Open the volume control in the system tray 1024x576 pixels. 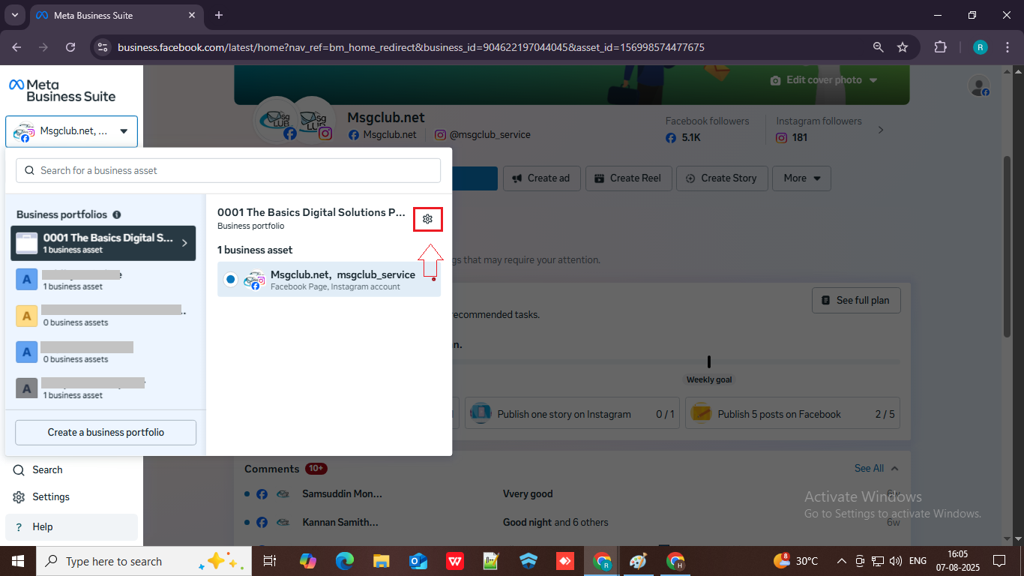pyautogui.click(x=895, y=561)
